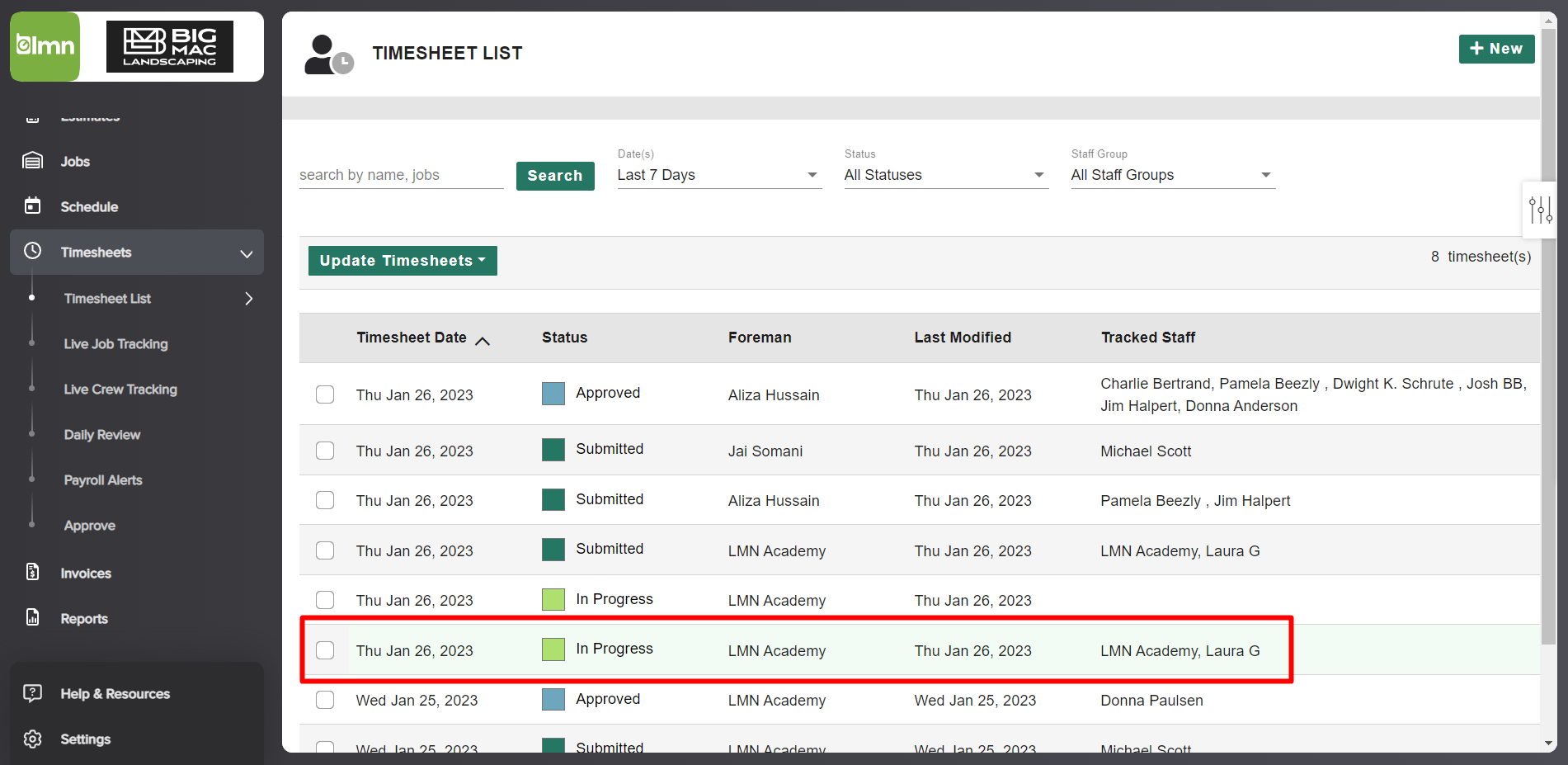
Task: Sort by Last Modified column header
Action: [963, 338]
